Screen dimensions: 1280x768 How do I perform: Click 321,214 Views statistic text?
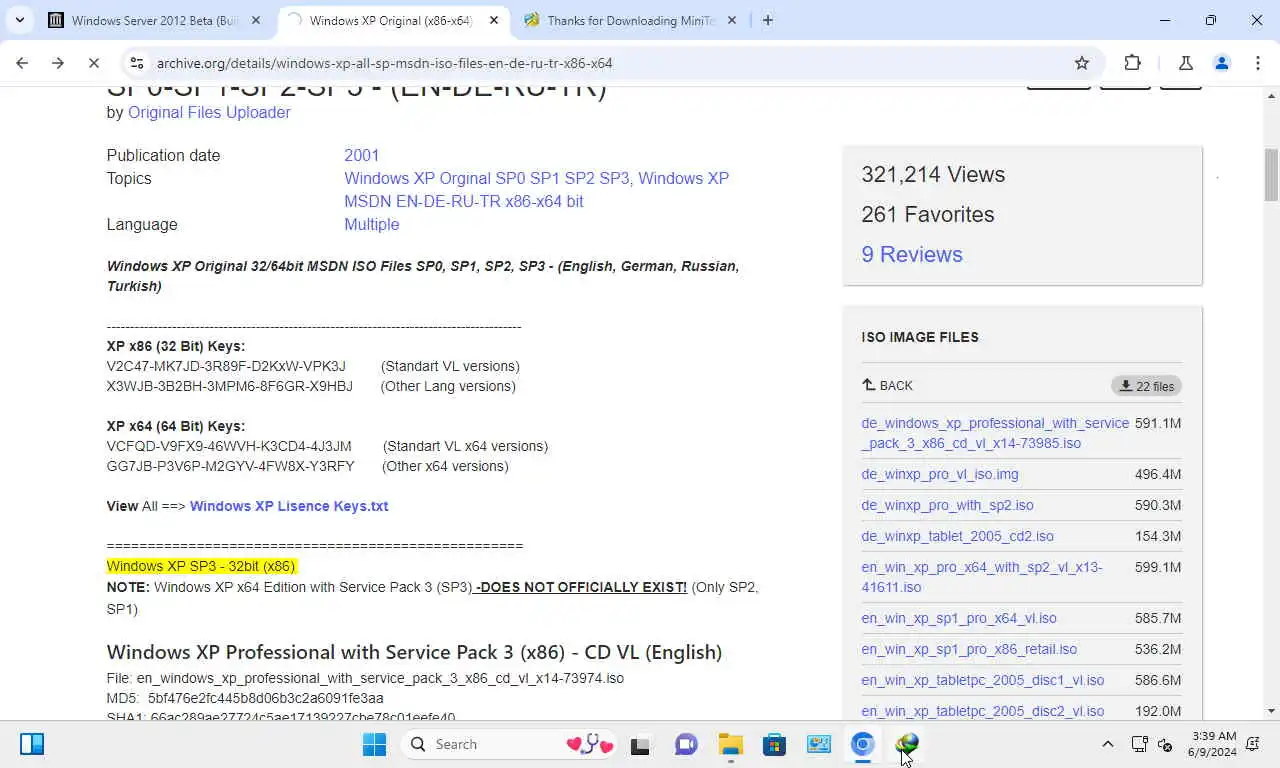point(933,174)
